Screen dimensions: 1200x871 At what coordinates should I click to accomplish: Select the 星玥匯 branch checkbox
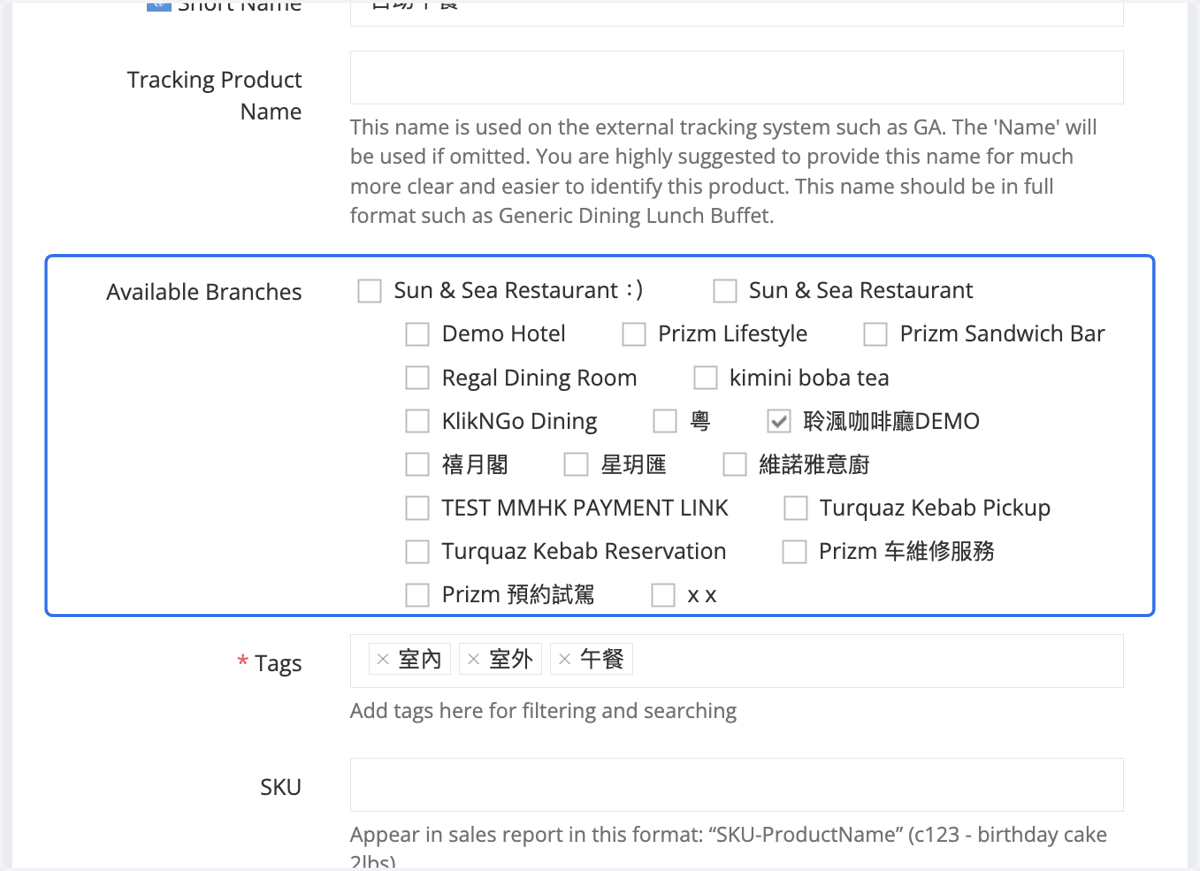click(x=576, y=464)
